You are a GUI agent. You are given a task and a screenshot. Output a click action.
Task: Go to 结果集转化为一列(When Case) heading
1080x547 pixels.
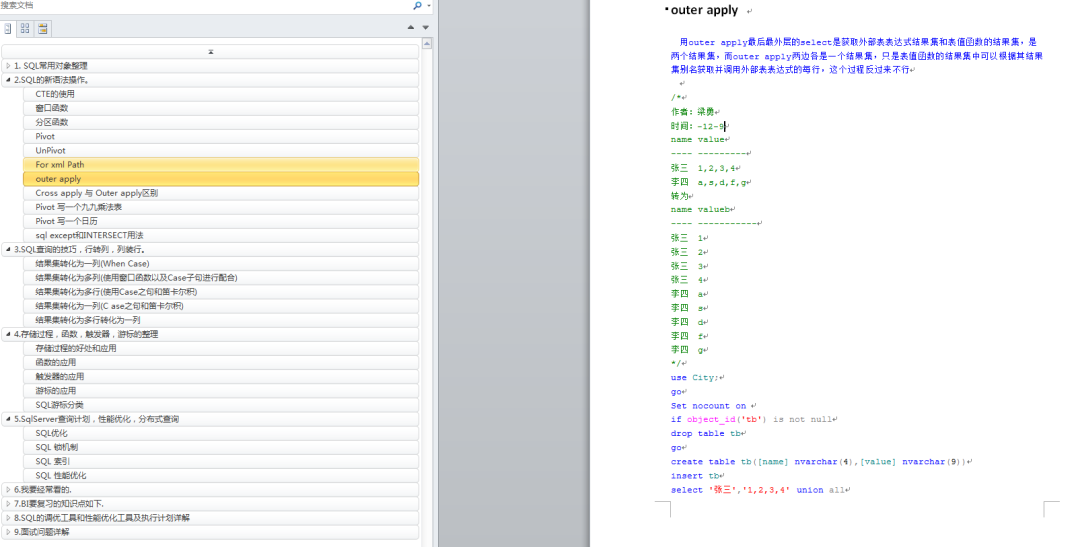pos(220,263)
